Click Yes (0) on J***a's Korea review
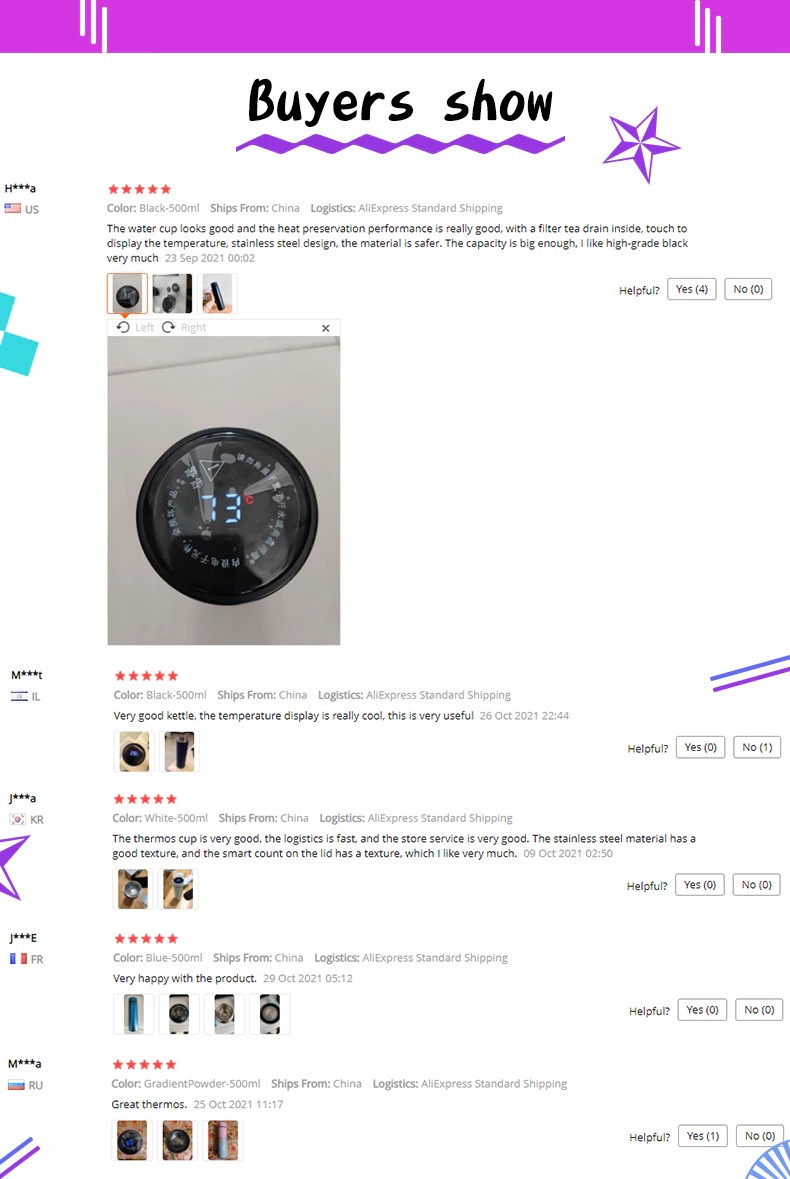This screenshot has width=790, height=1179. [x=700, y=885]
